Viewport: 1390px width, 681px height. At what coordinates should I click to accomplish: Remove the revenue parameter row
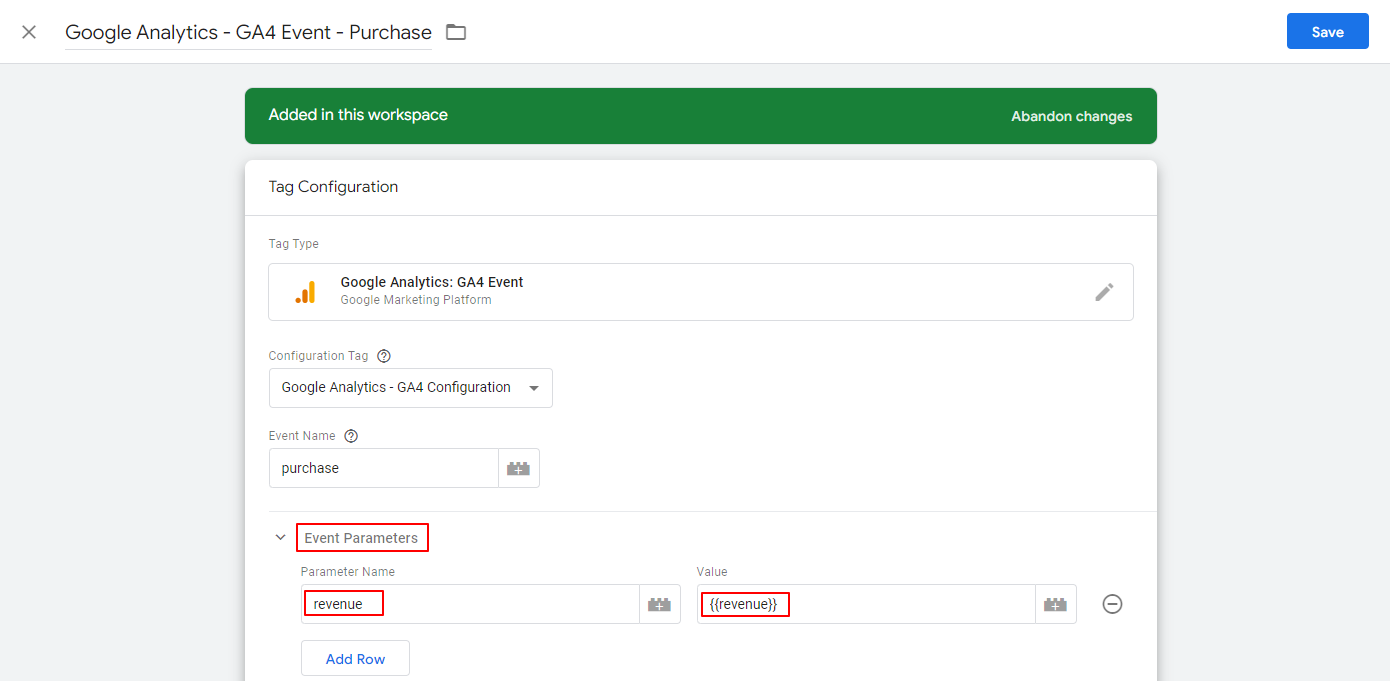(1112, 604)
